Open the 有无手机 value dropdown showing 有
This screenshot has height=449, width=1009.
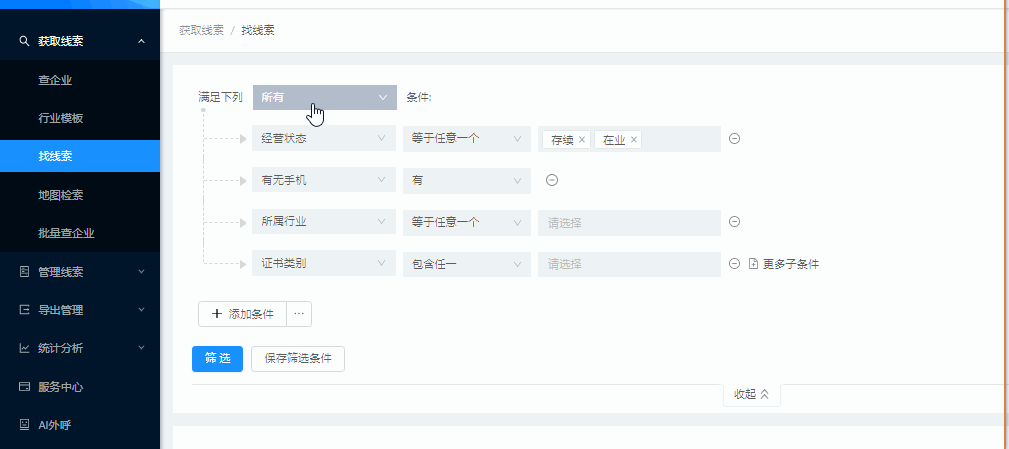click(466, 180)
